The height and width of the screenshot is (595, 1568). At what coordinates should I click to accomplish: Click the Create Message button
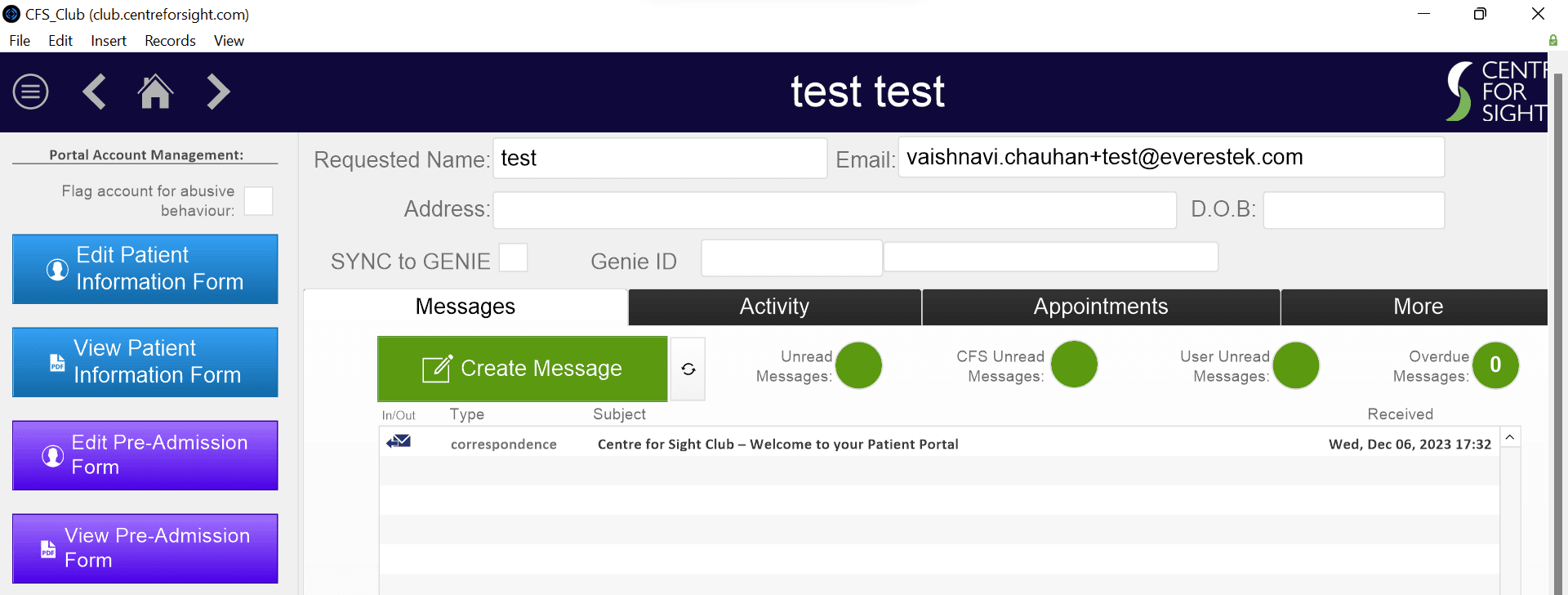(523, 369)
